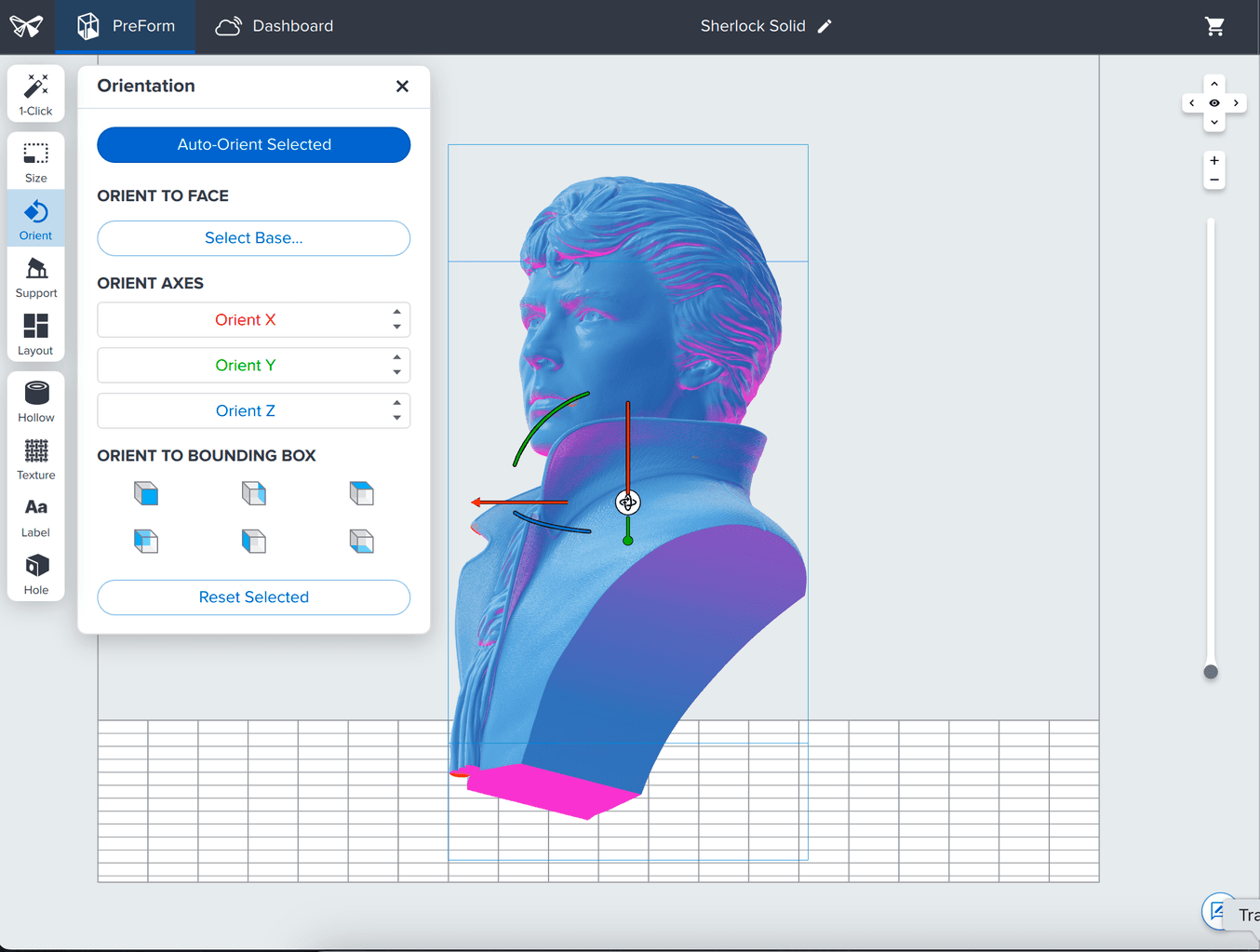Edit job name with pencil icon
Screen dimensions: 1260x952
pyautogui.click(x=824, y=26)
